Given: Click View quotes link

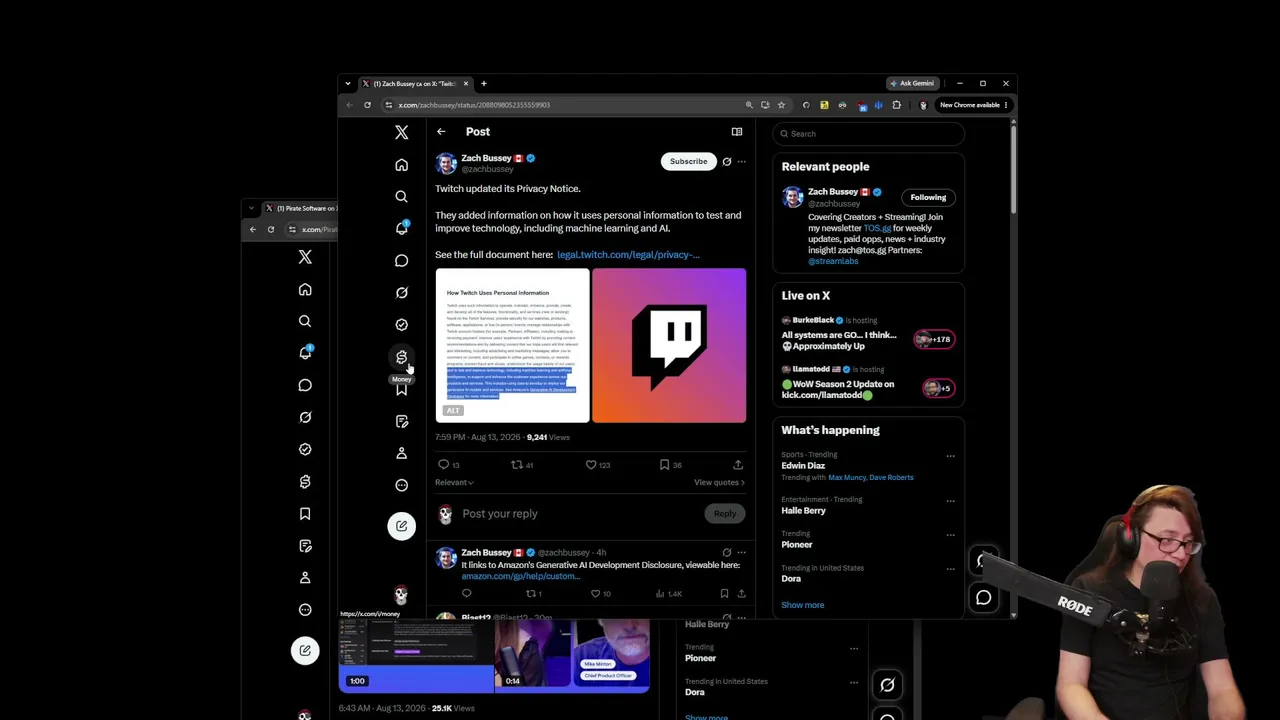Looking at the screenshot, I should click(719, 483).
